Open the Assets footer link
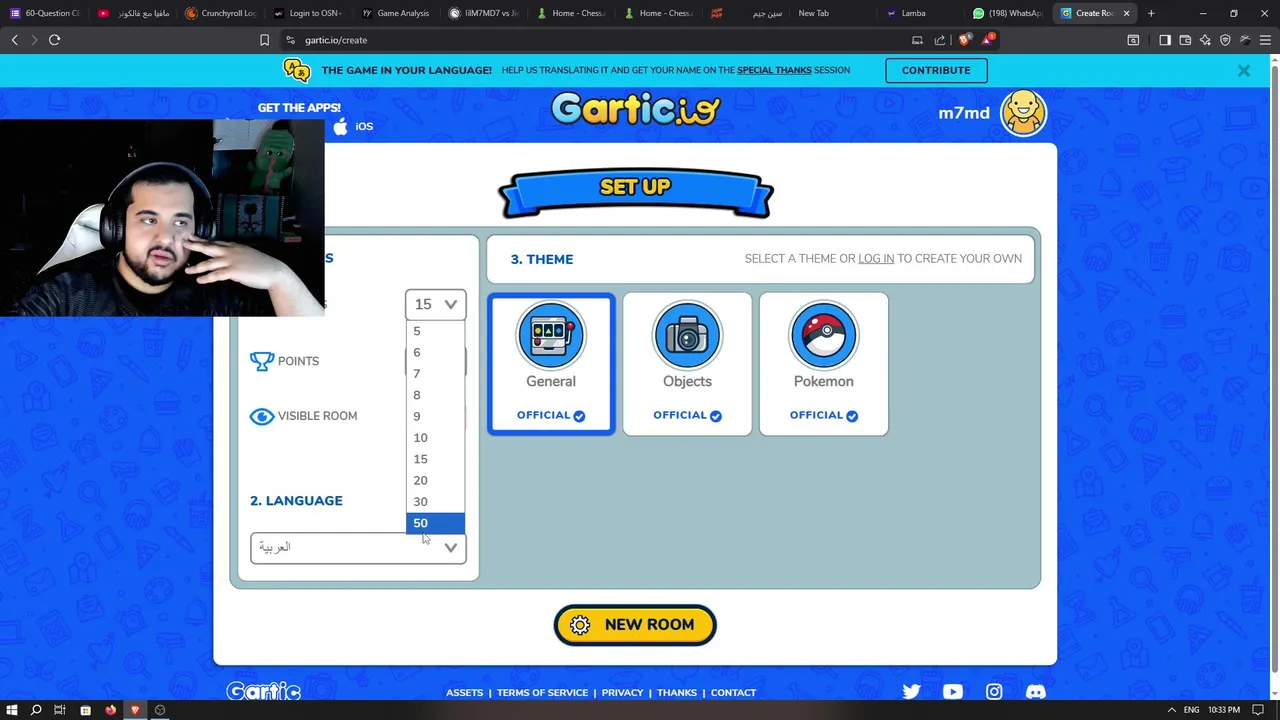 pyautogui.click(x=464, y=692)
